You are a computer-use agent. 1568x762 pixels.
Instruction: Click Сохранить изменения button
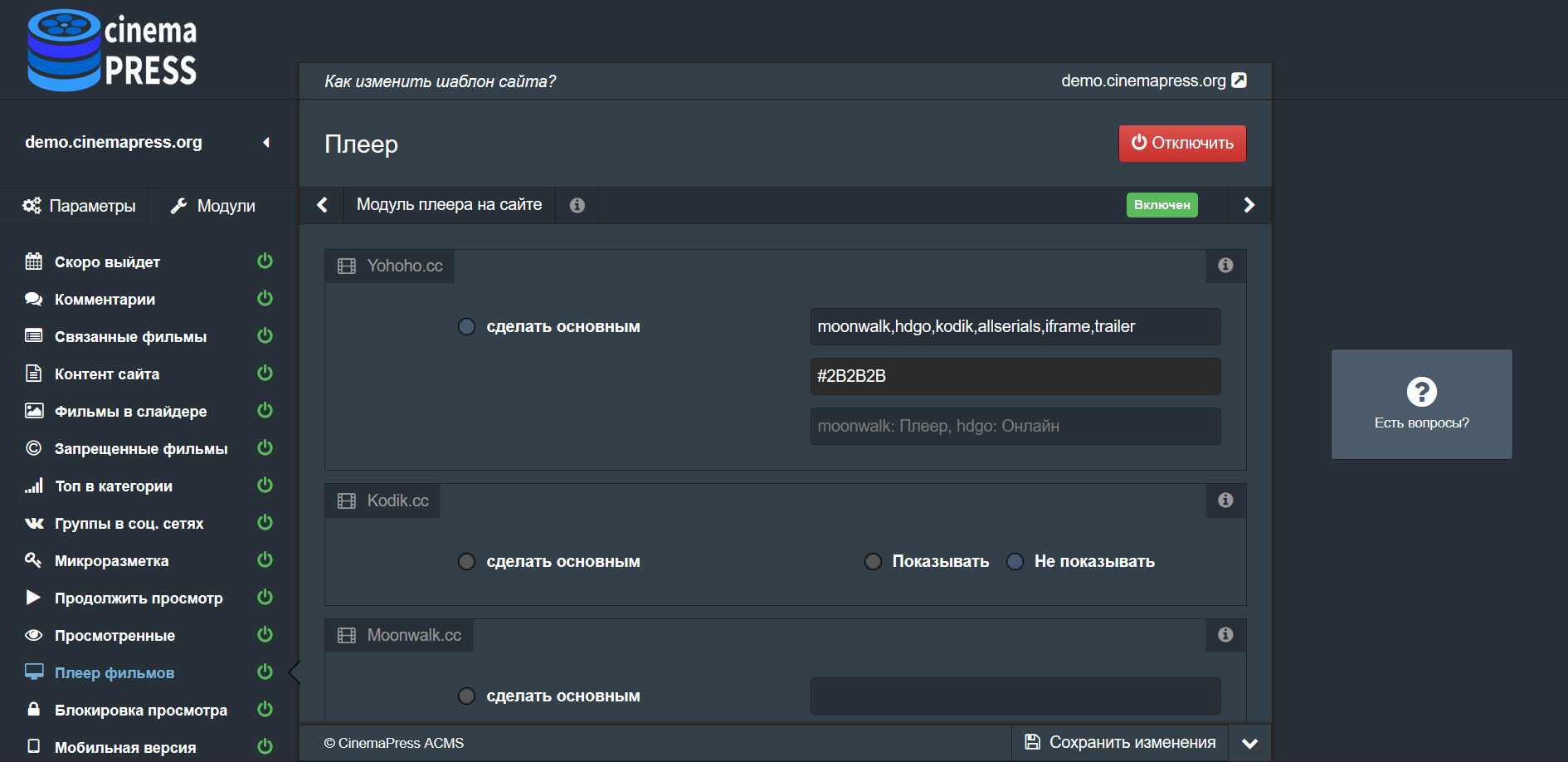pyautogui.click(x=1120, y=743)
